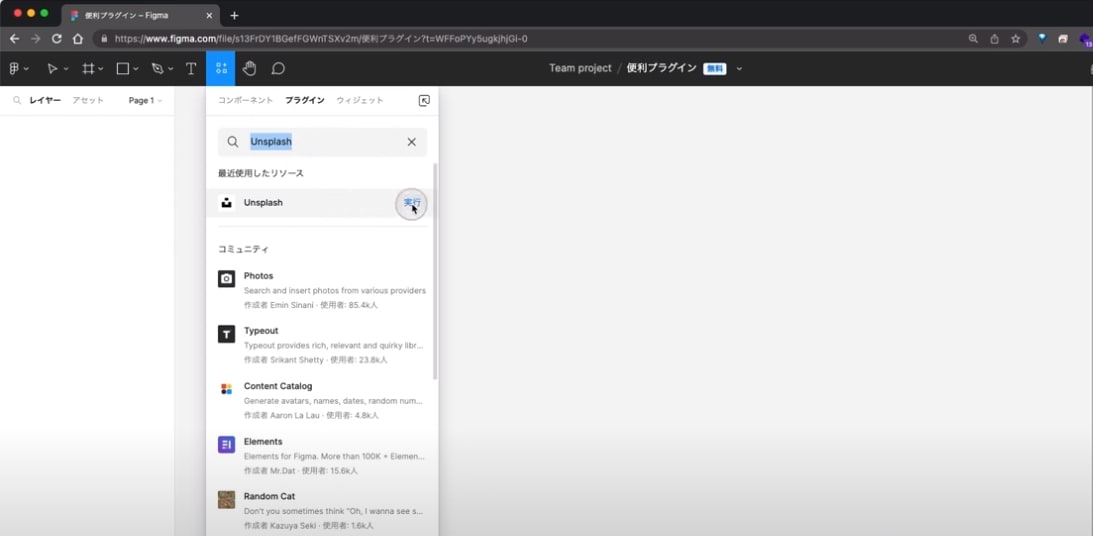This screenshot has width=1093, height=536.
Task: Open the Random Cat plugin
Action: click(x=322, y=511)
